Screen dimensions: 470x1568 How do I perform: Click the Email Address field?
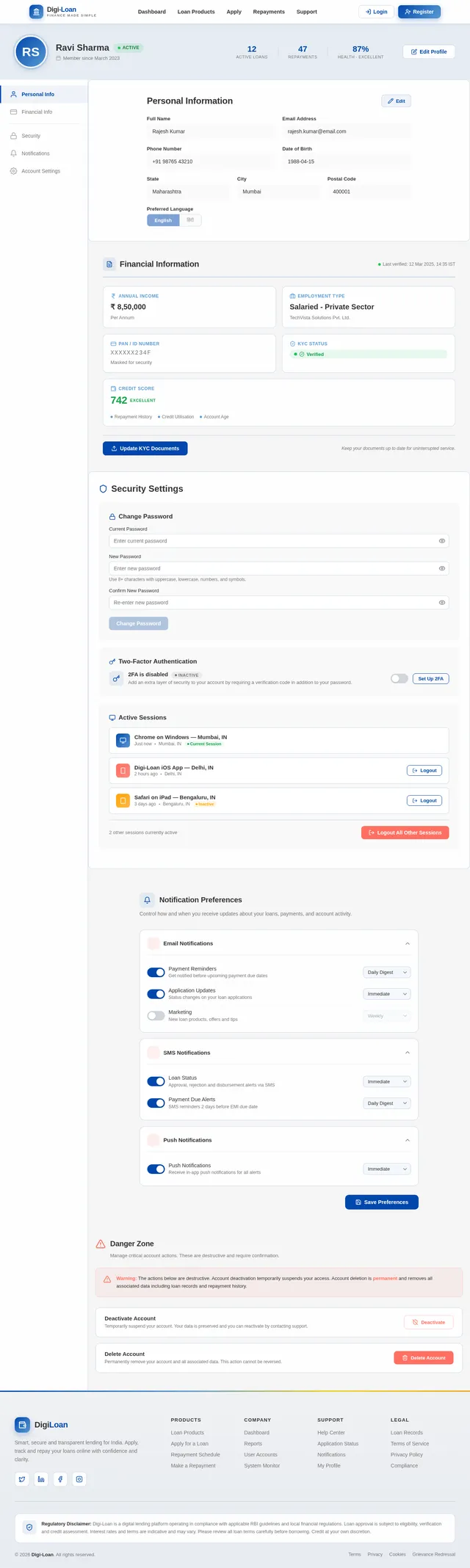pos(347,131)
